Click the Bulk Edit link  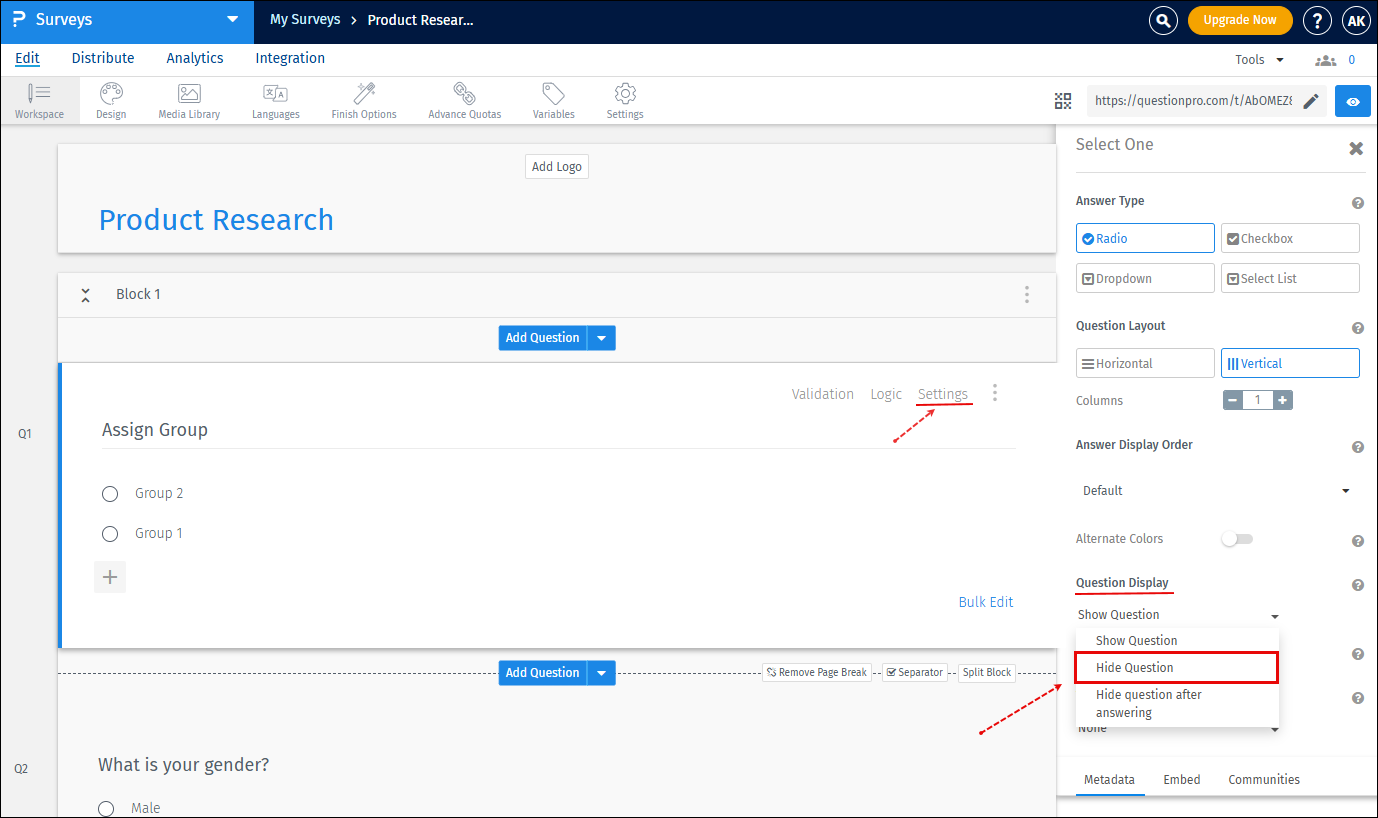point(985,602)
